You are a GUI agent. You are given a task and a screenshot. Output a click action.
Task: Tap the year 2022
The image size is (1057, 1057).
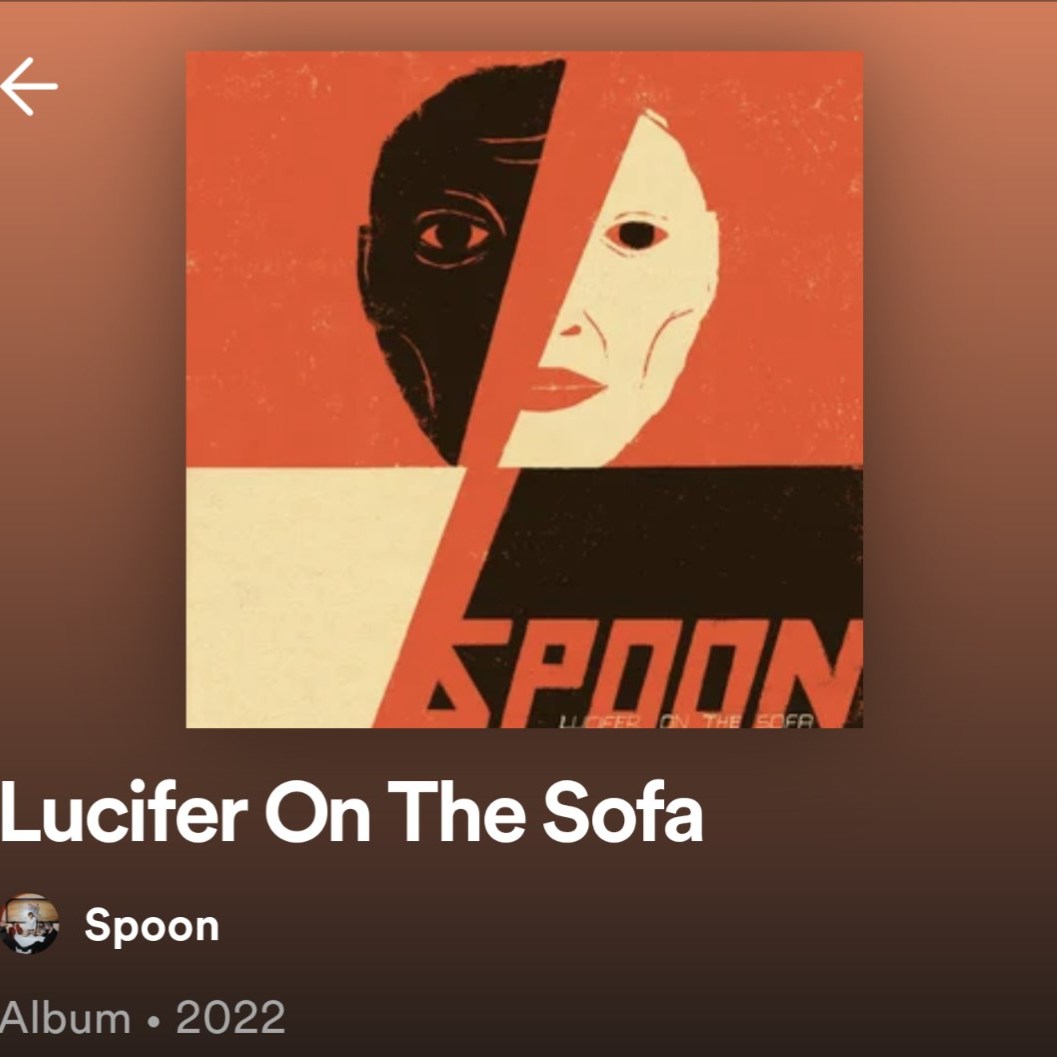click(230, 1018)
